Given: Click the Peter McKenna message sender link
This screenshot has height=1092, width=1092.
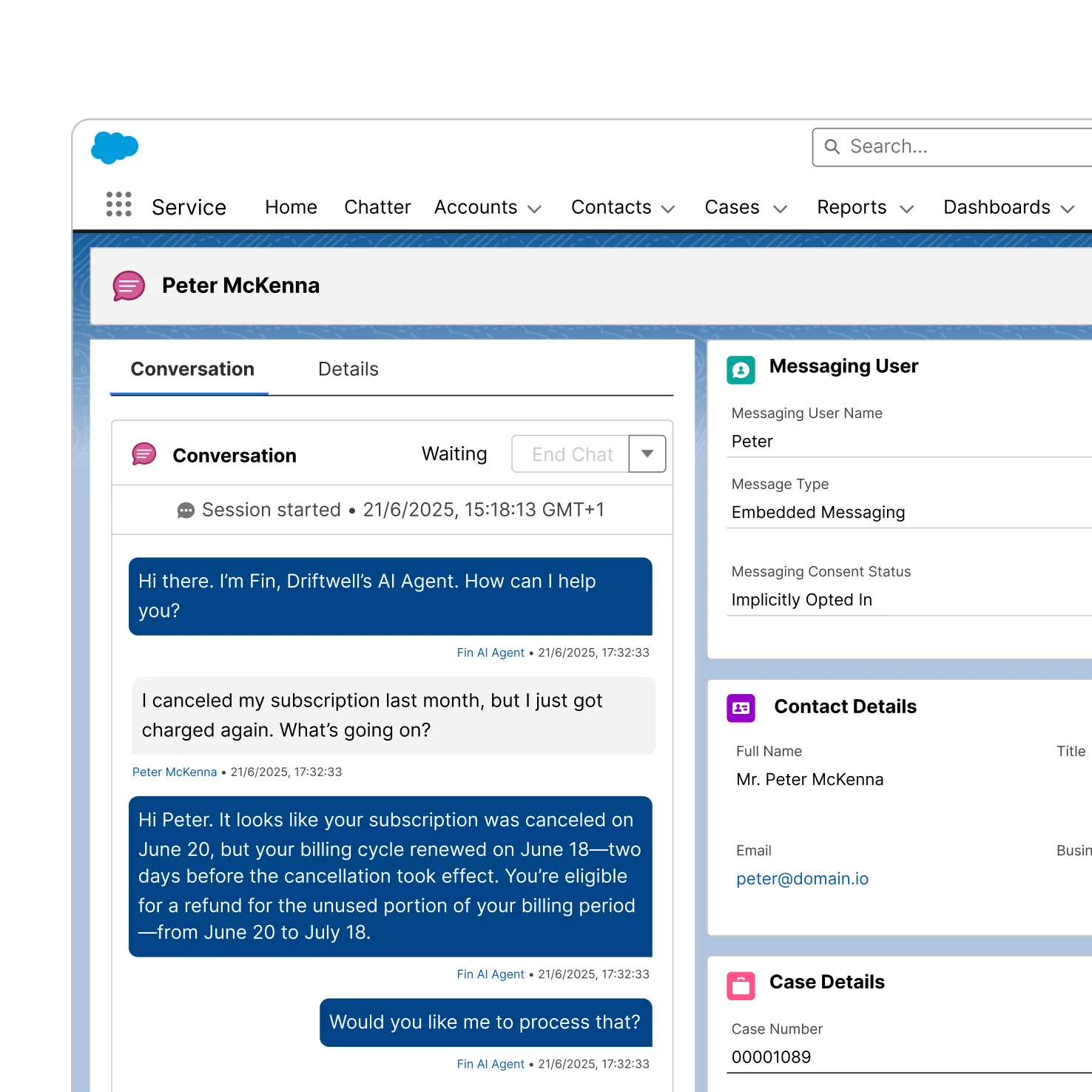Looking at the screenshot, I should pos(175,772).
